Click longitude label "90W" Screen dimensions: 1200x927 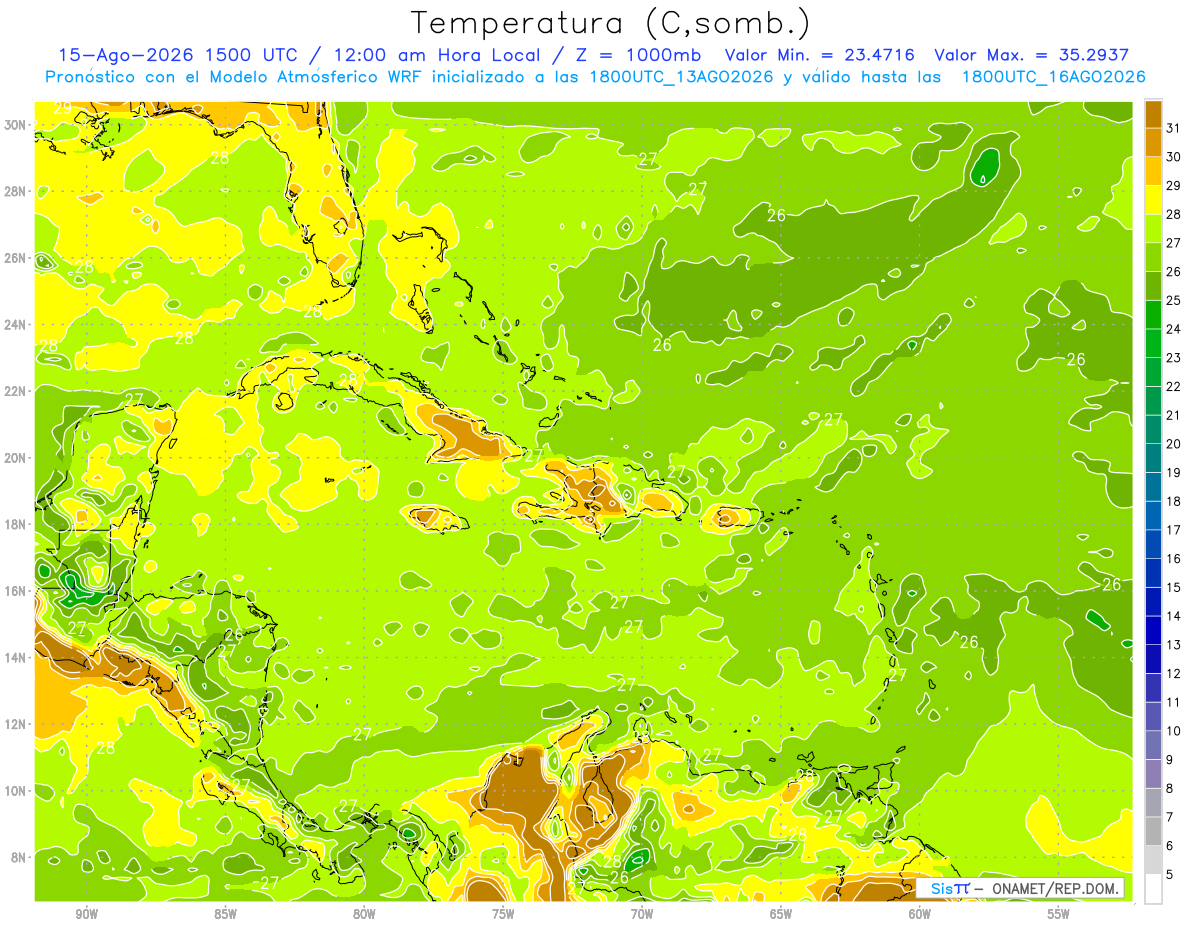pyautogui.click(x=87, y=915)
